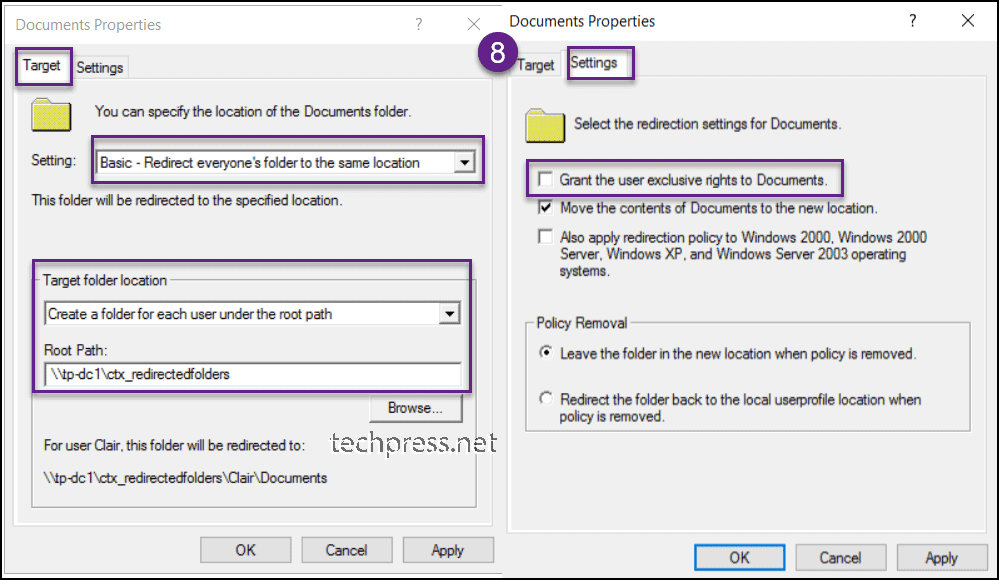
Task: Close the right Documents Properties dialog
Action: tap(968, 20)
